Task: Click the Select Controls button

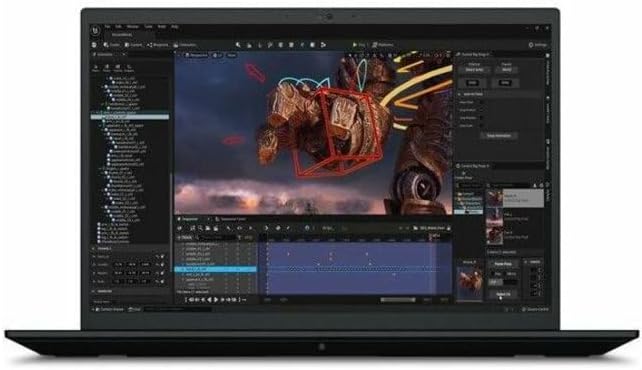Action: [503, 294]
